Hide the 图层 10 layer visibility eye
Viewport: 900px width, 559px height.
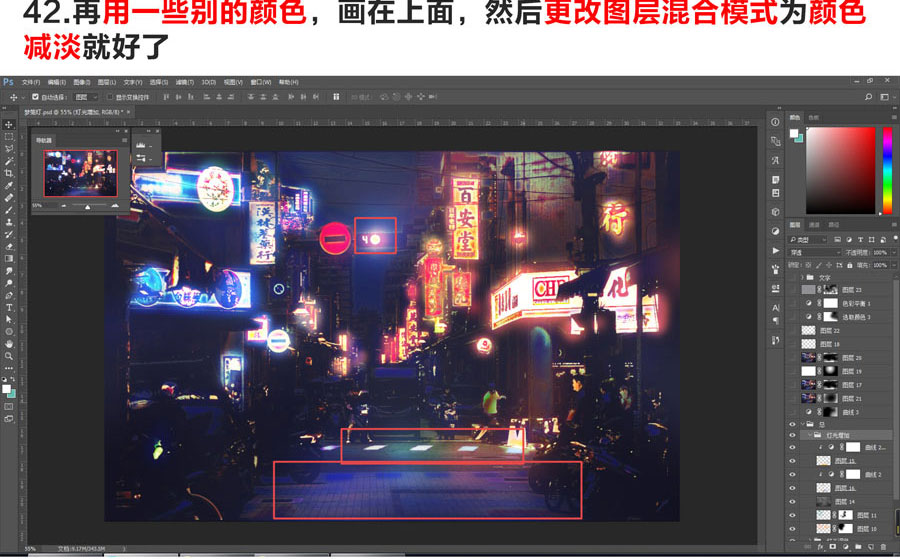(x=793, y=529)
